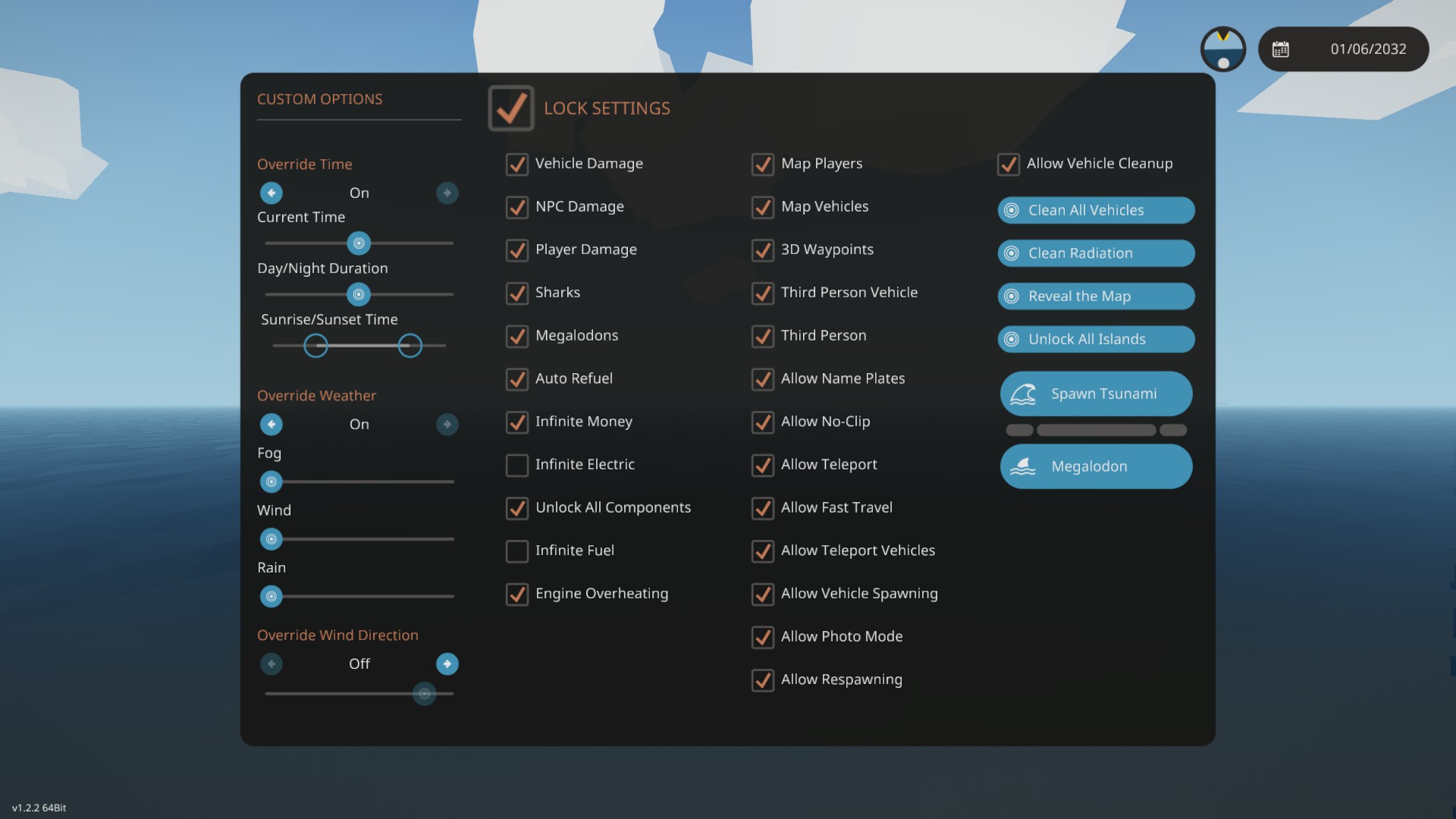This screenshot has width=1456, height=819.
Task: Click the target icon on Unlock All Islands
Action: (1011, 339)
